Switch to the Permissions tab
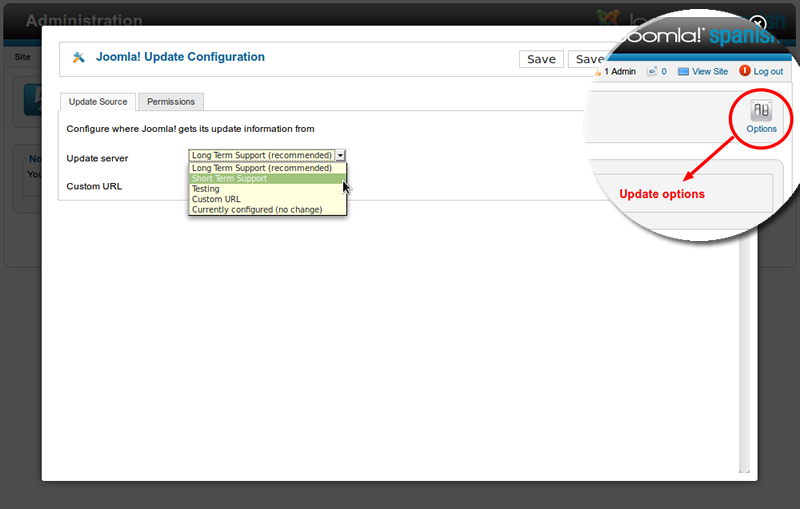800x509 pixels. point(171,101)
